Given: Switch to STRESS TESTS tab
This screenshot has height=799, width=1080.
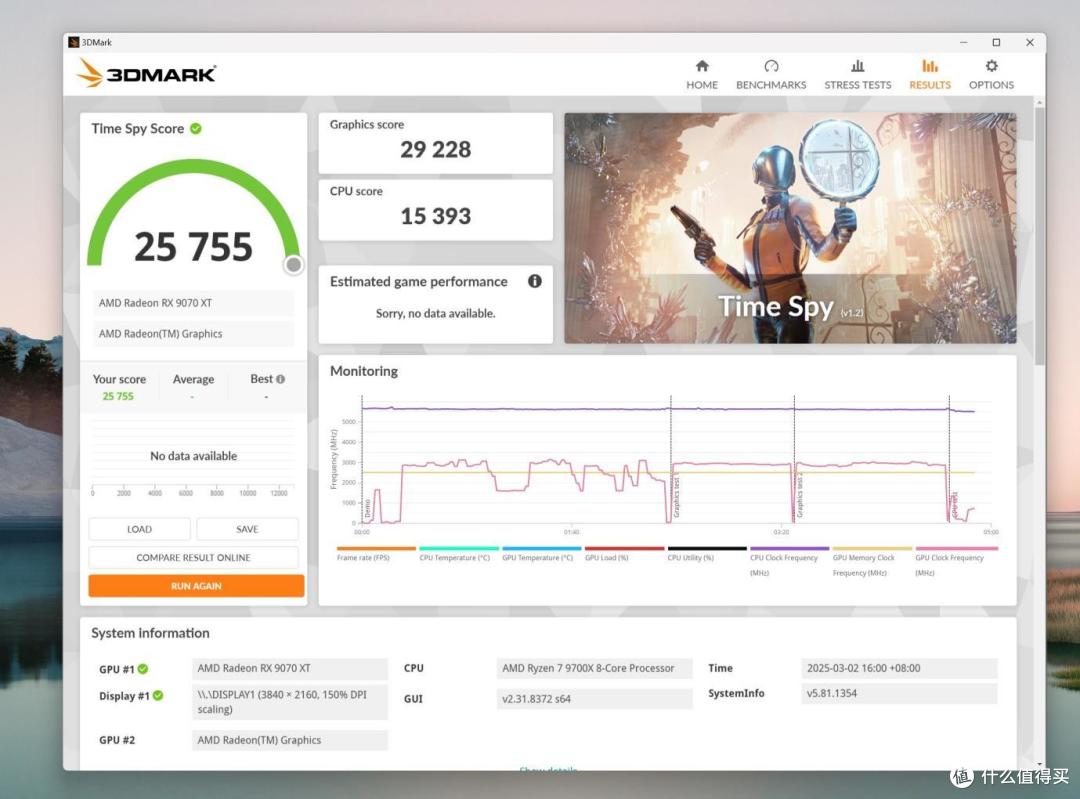Looking at the screenshot, I should click(x=858, y=74).
